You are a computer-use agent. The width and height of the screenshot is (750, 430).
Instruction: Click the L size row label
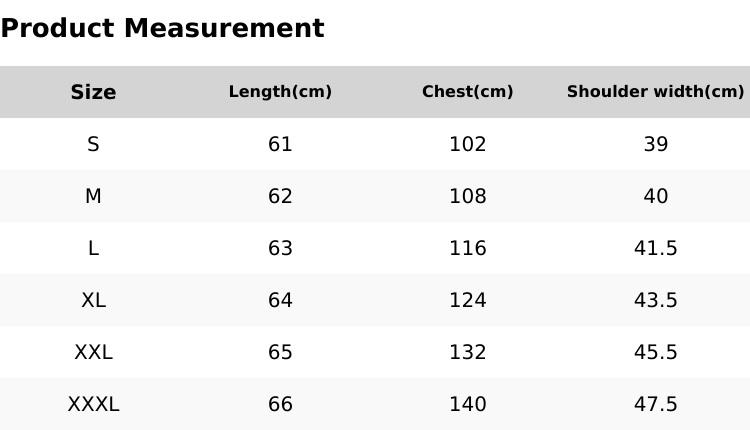[93, 248]
